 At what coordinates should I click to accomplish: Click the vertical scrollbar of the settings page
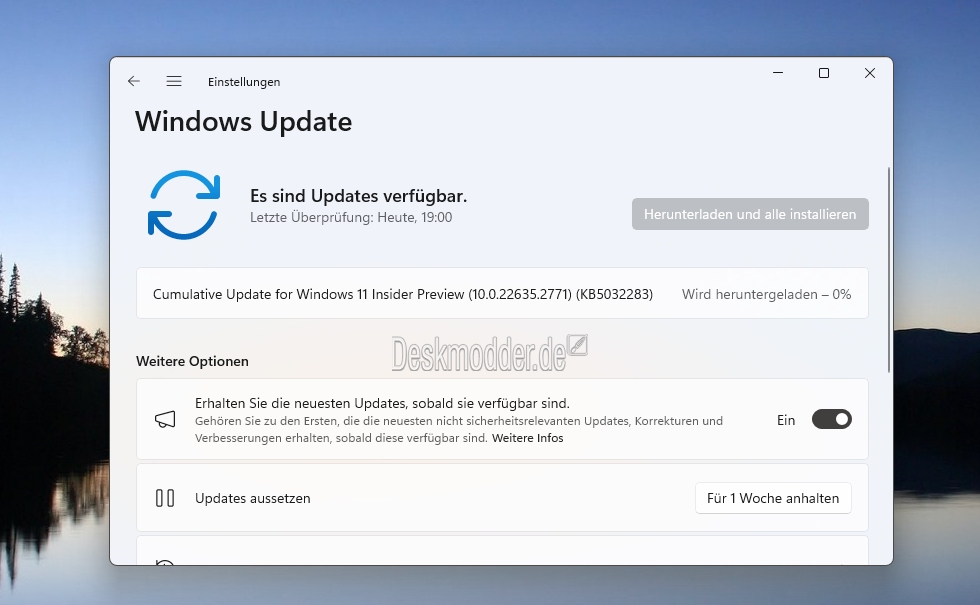coord(889,270)
